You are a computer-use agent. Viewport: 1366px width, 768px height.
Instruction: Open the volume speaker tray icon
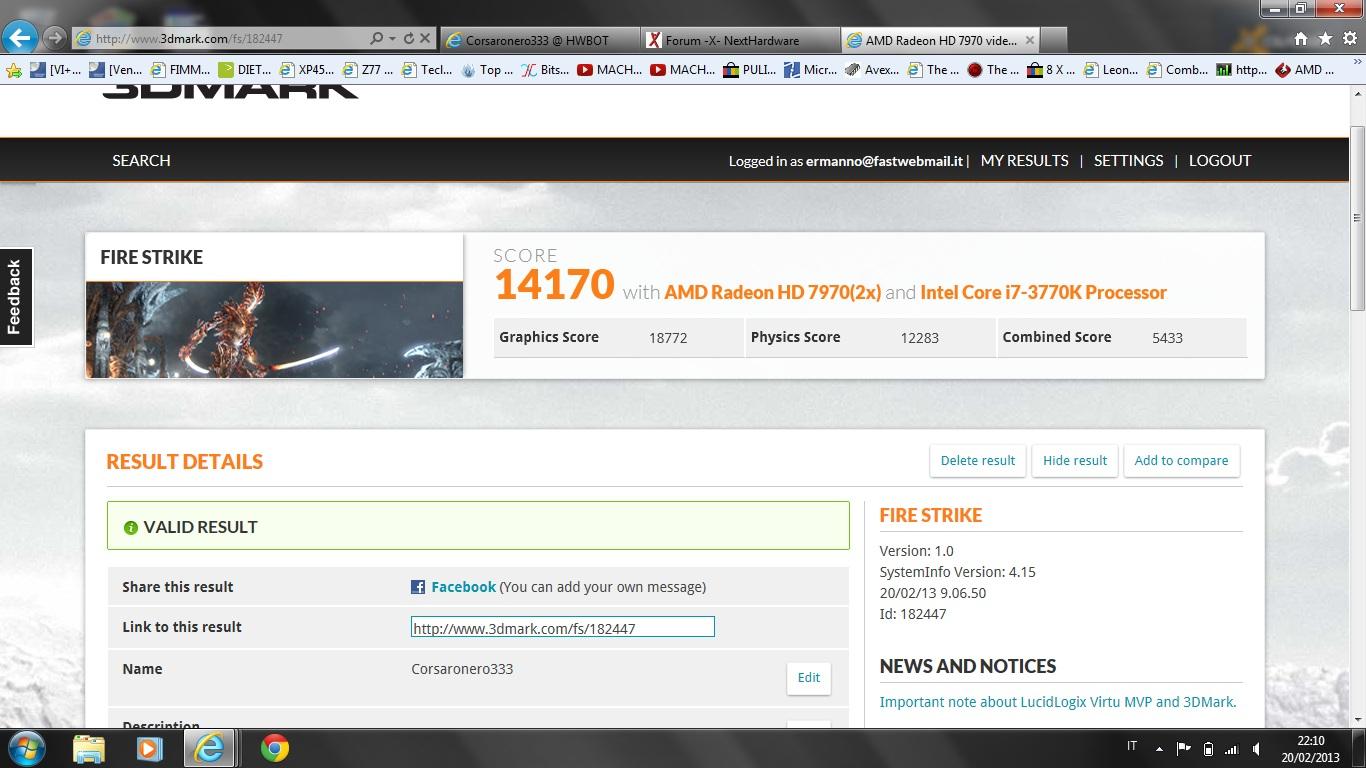pyautogui.click(x=1256, y=748)
